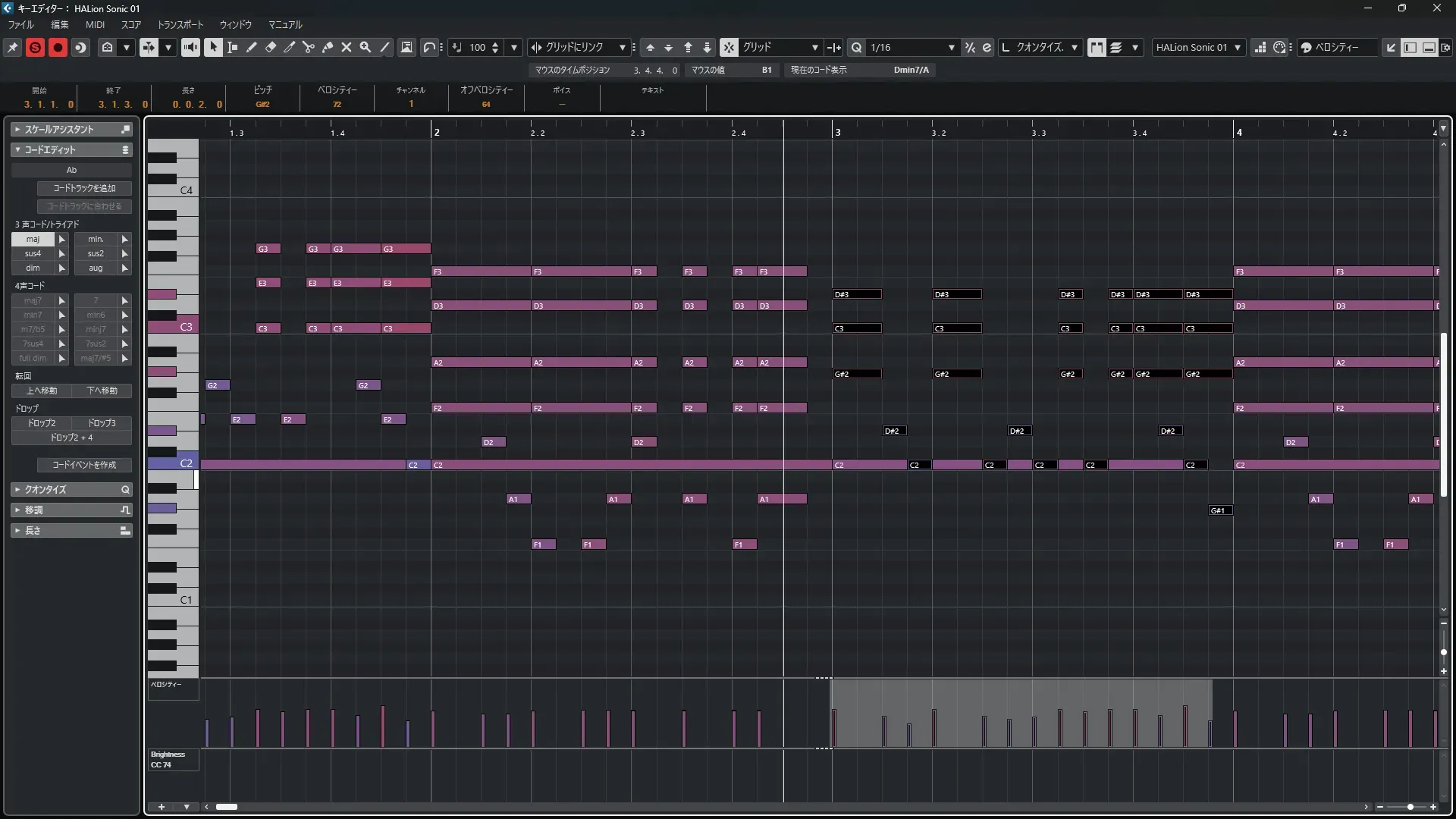Select the Glue tool
This screenshot has height=819, width=1456.
328,47
